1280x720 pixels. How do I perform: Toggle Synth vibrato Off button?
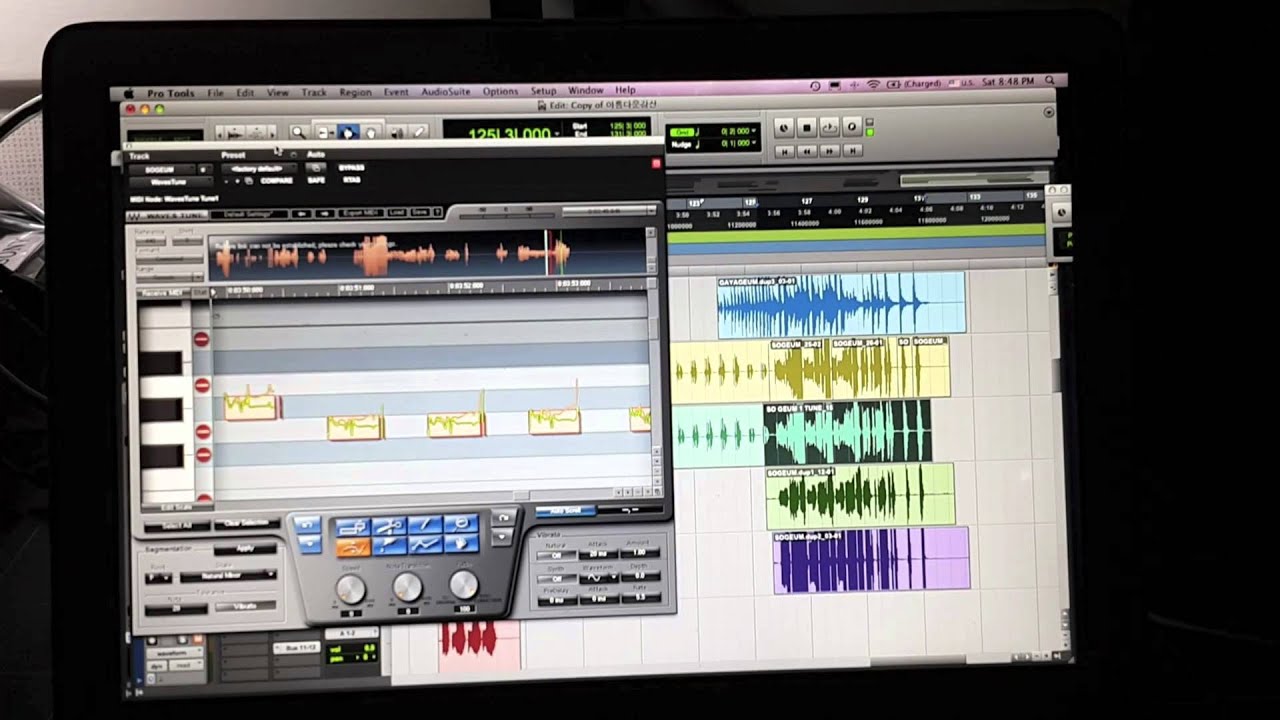[x=557, y=579]
